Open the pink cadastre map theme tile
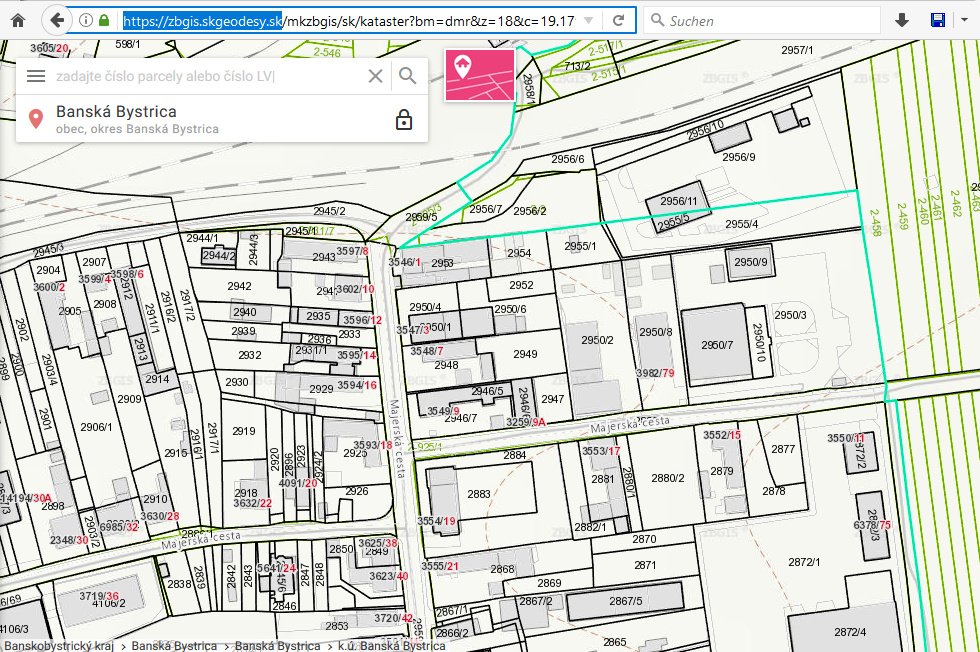Screen dimensions: 980x652 pos(480,75)
